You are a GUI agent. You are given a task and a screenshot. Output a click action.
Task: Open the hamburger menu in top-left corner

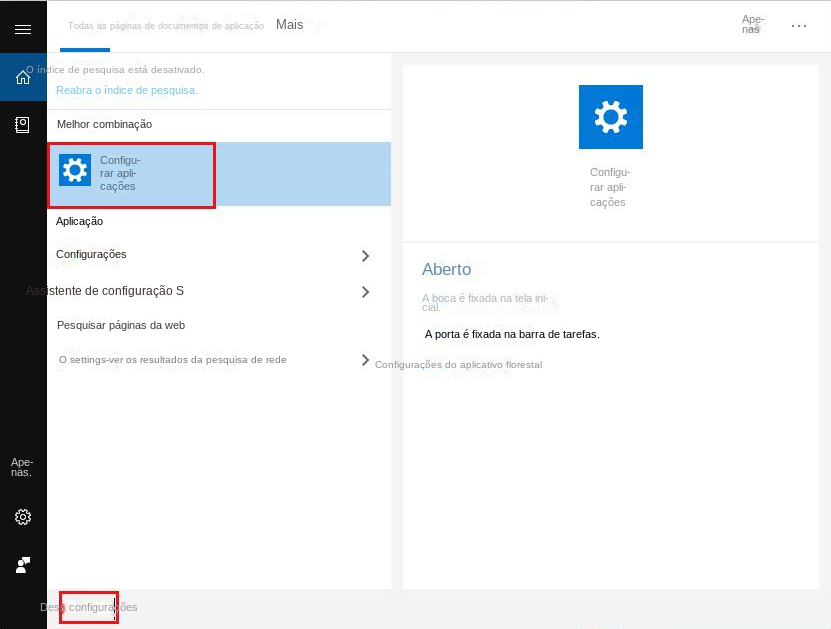coord(22,28)
